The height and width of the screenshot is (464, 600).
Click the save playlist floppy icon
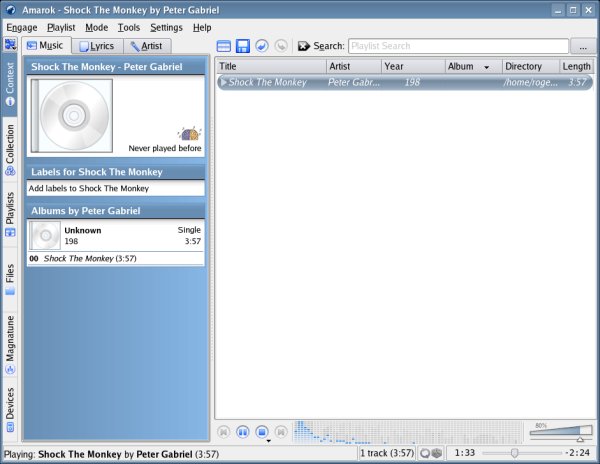pyautogui.click(x=243, y=46)
